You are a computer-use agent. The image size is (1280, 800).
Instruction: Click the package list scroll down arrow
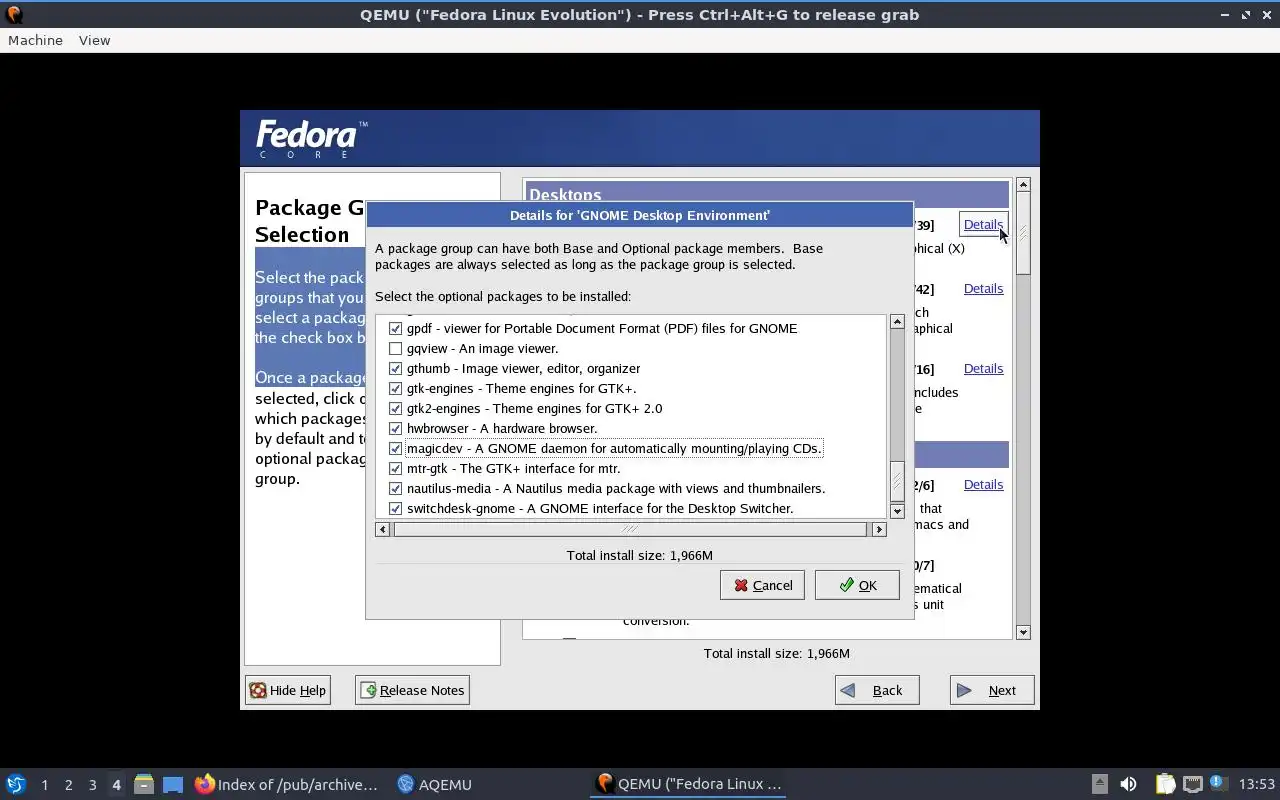[x=897, y=510]
